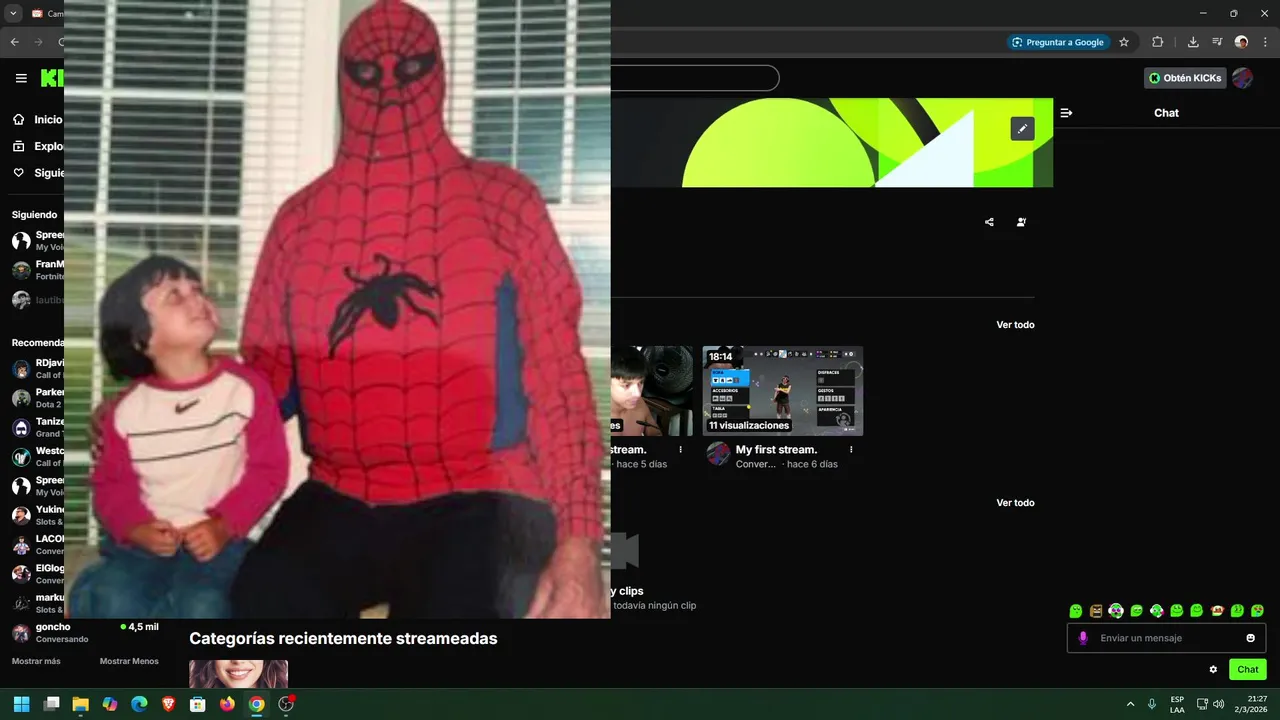Open the emoji picker in chat input
1280x720 pixels.
1250,638
